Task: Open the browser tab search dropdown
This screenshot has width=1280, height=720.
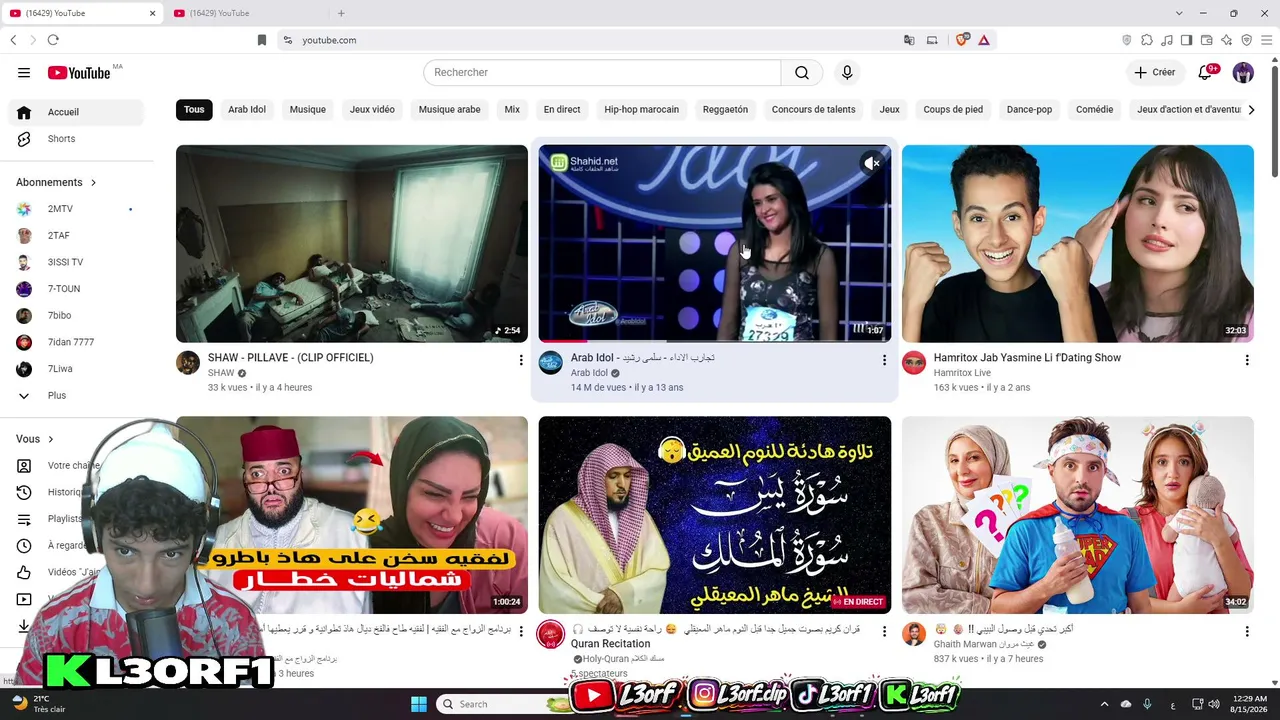Action: [x=1179, y=13]
